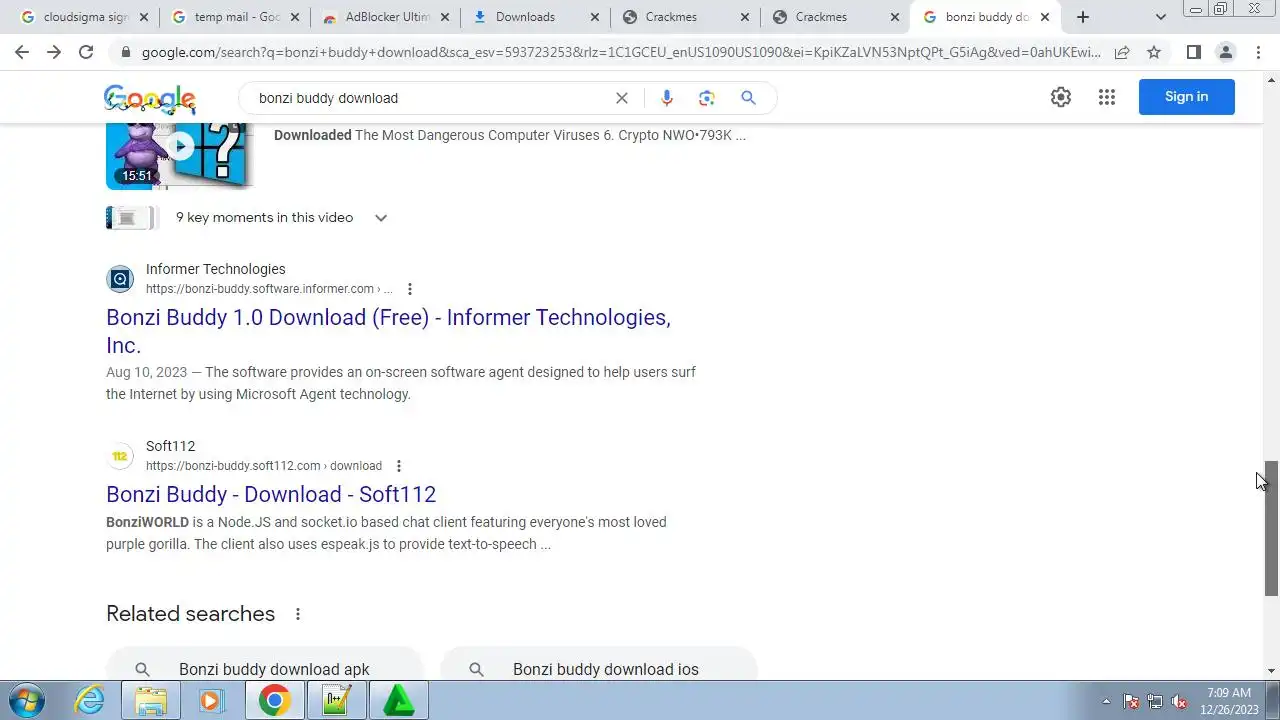
Task: Go to Google homepage via logo
Action: click(150, 99)
